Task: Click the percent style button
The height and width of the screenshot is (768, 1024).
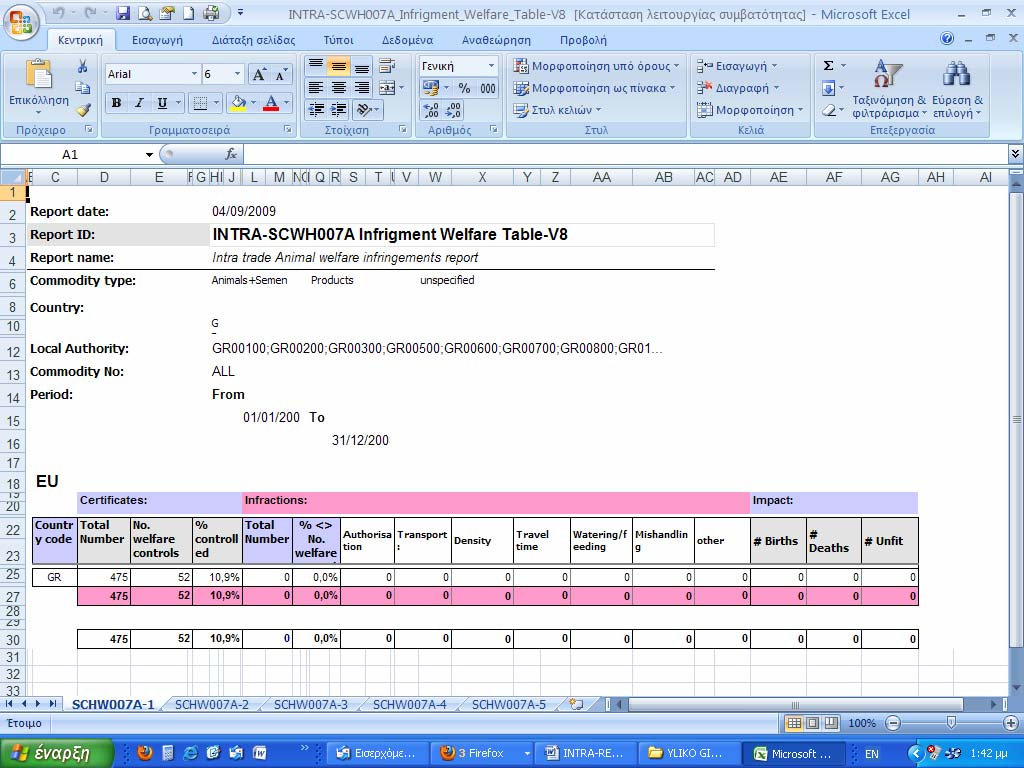Action: pyautogui.click(x=464, y=88)
